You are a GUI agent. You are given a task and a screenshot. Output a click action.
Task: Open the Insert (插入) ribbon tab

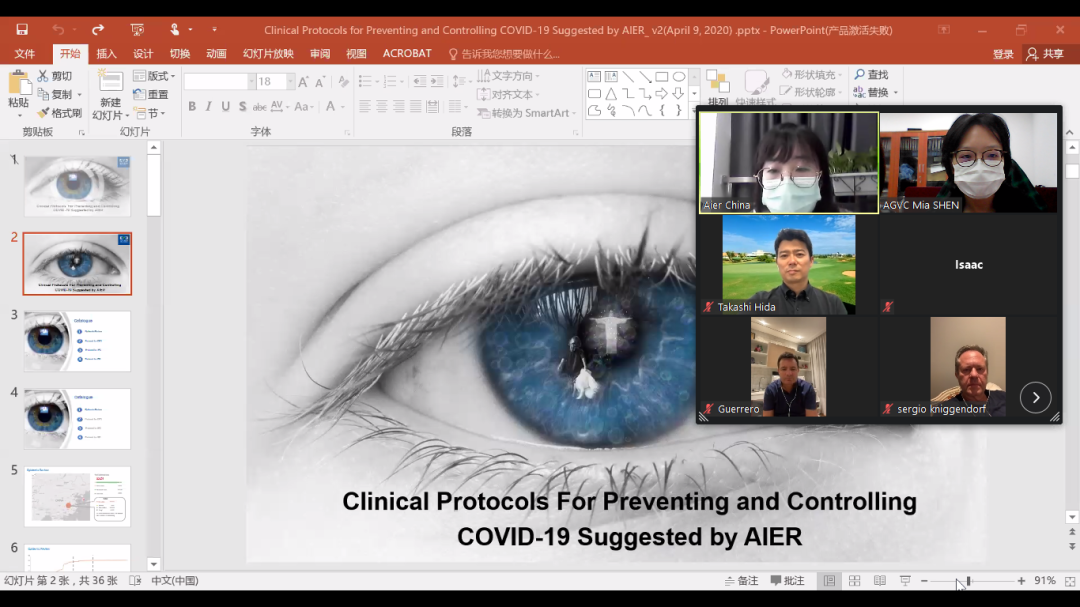106,54
